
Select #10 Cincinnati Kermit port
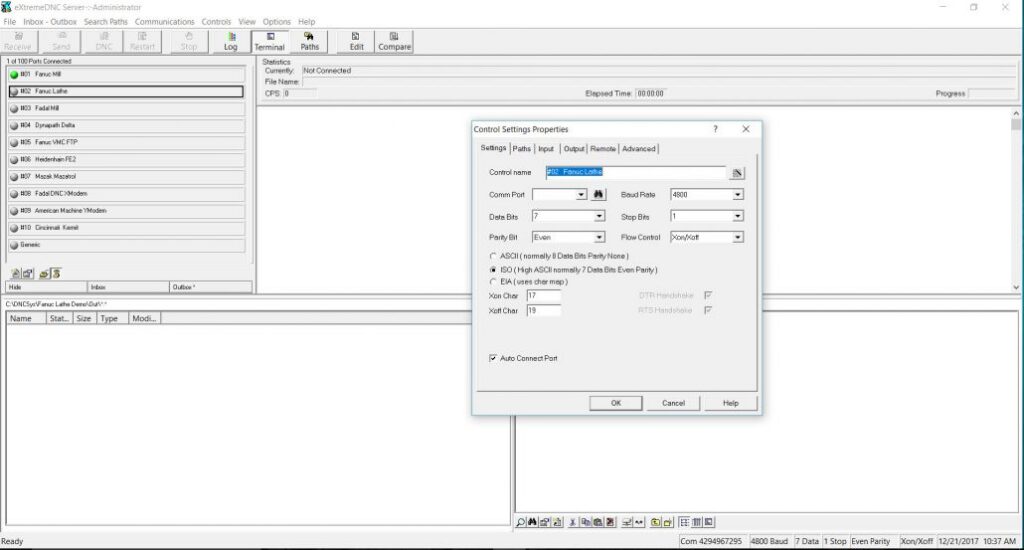(127, 227)
